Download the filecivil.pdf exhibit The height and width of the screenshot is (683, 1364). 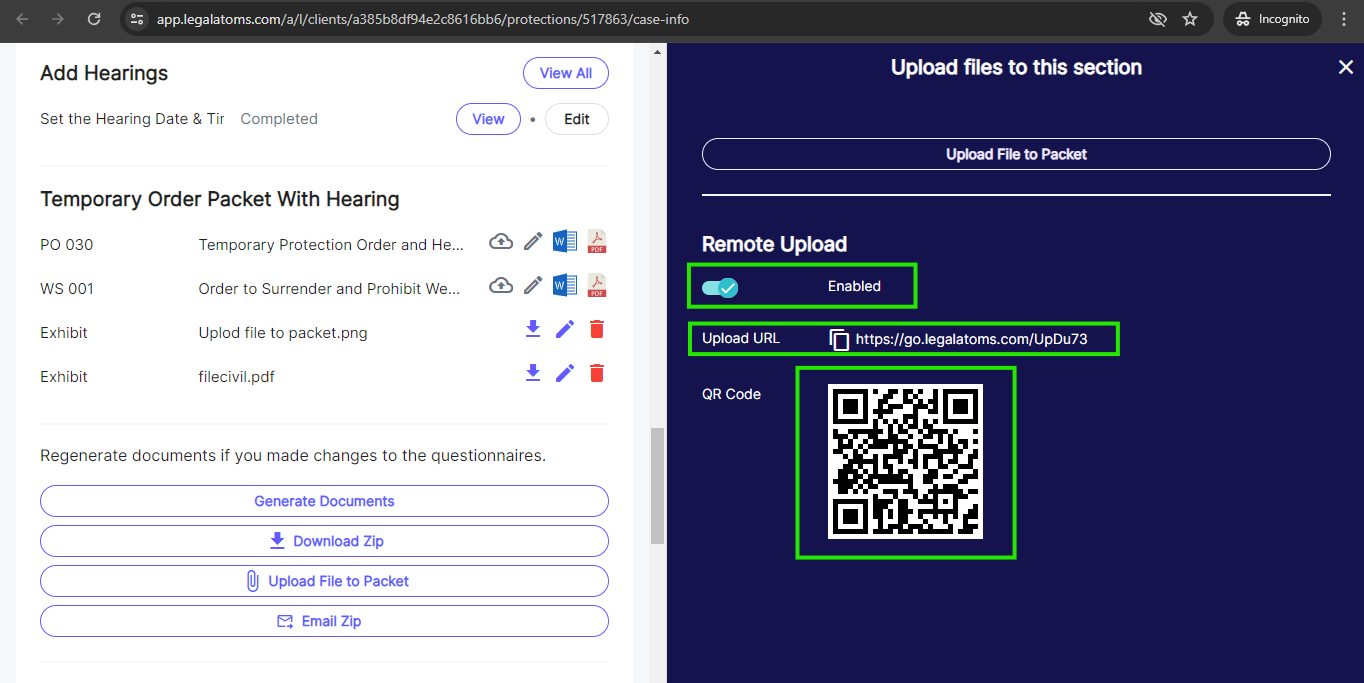click(x=533, y=373)
